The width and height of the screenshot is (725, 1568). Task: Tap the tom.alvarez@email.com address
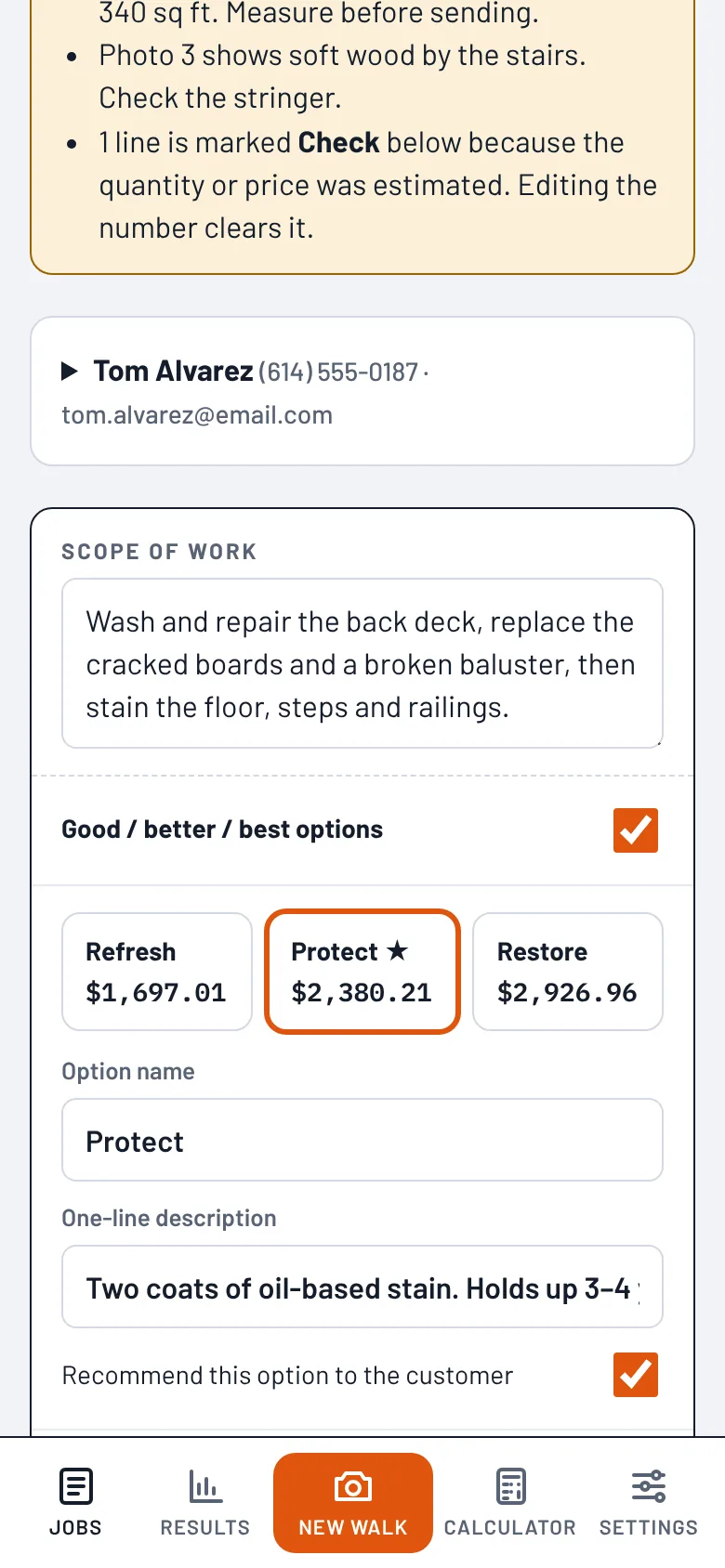click(197, 415)
